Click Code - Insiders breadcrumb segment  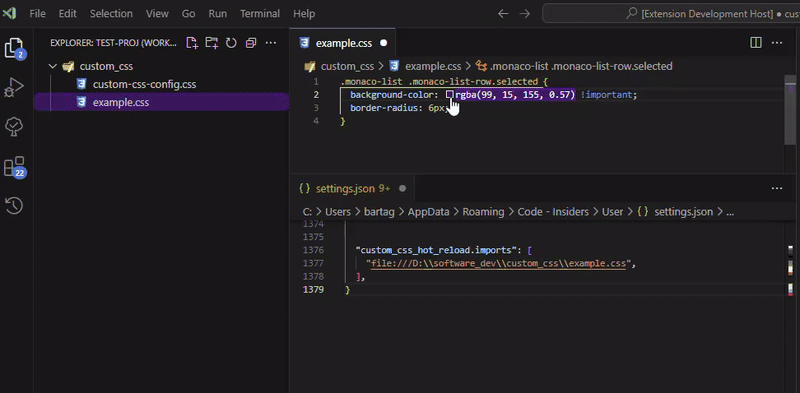point(553,212)
